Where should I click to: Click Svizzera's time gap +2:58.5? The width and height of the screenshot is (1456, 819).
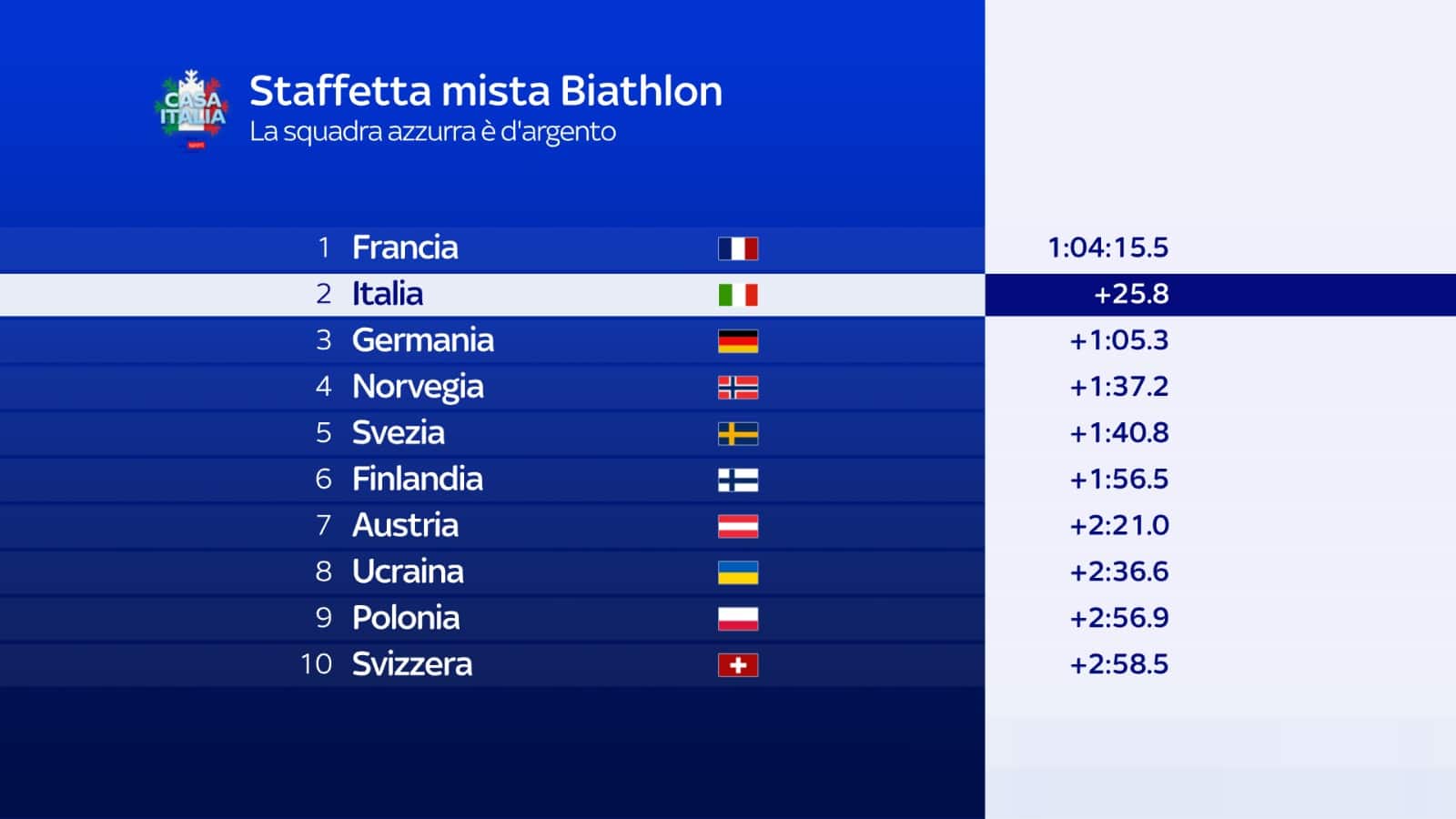[1118, 664]
